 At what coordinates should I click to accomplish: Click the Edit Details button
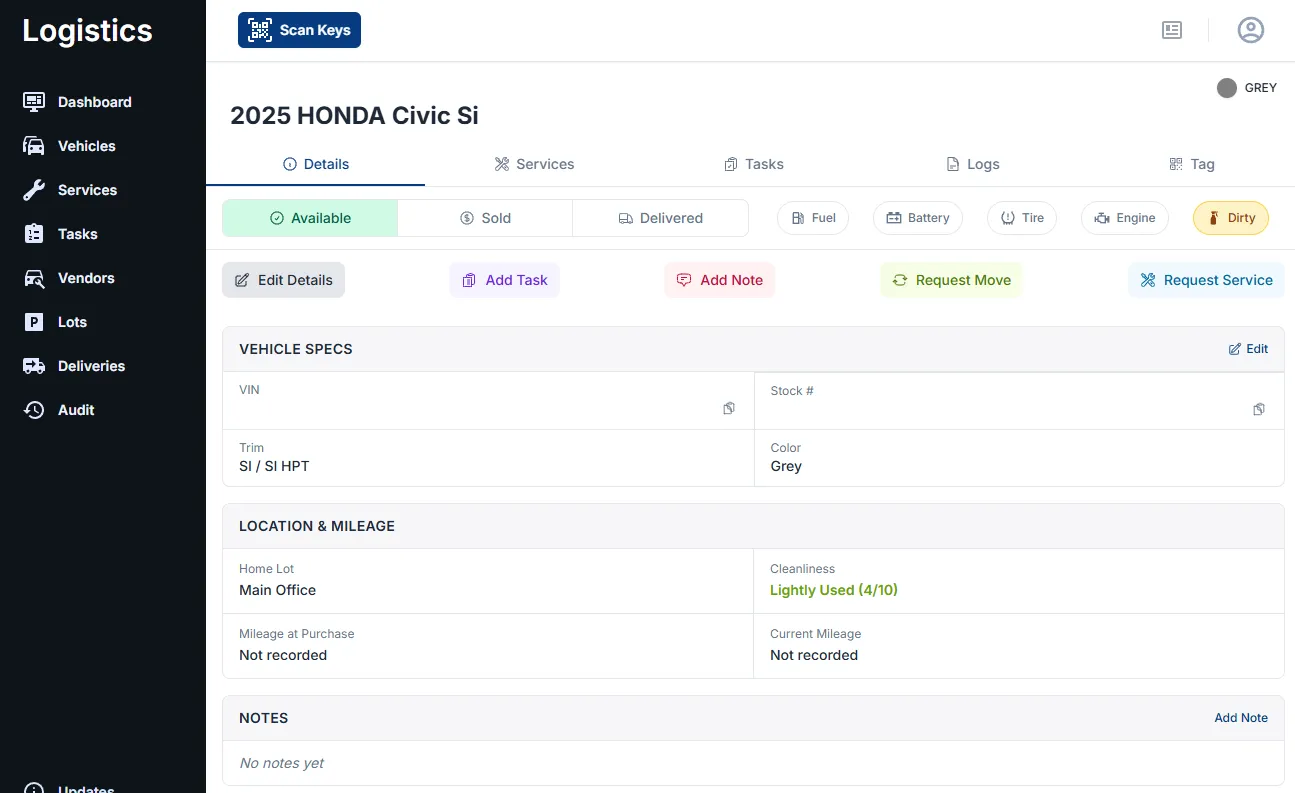(x=283, y=280)
